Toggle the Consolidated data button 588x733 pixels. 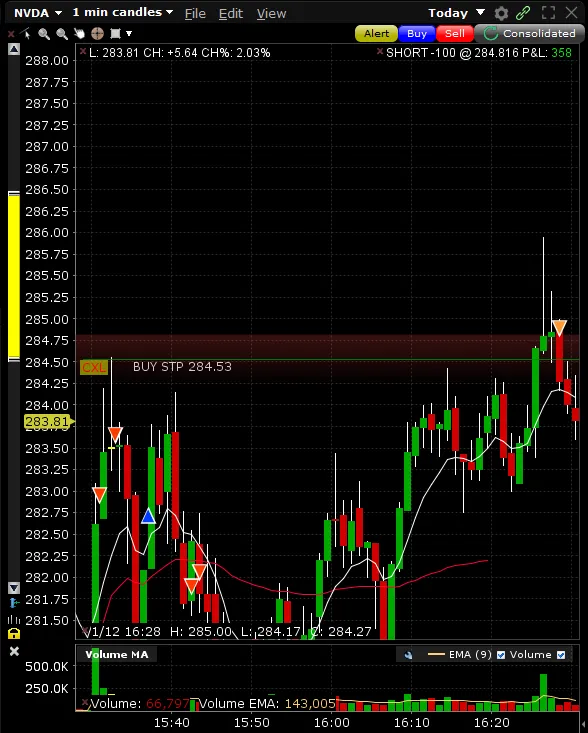[529, 34]
